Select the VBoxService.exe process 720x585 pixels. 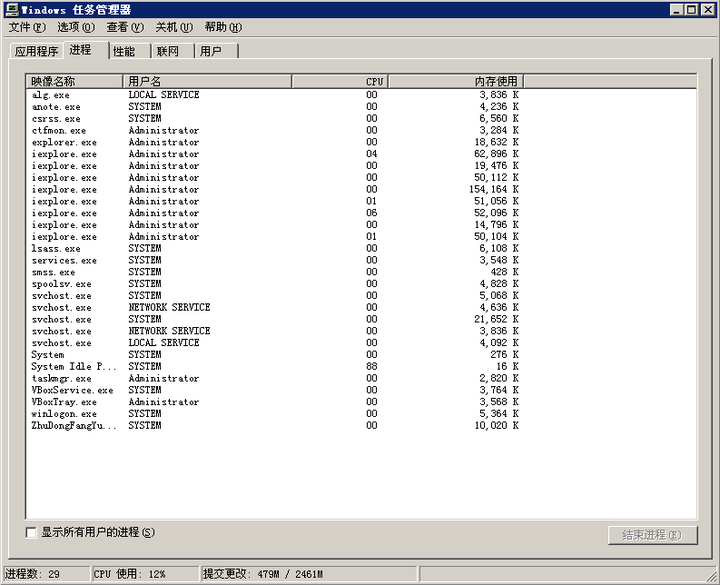275,391
